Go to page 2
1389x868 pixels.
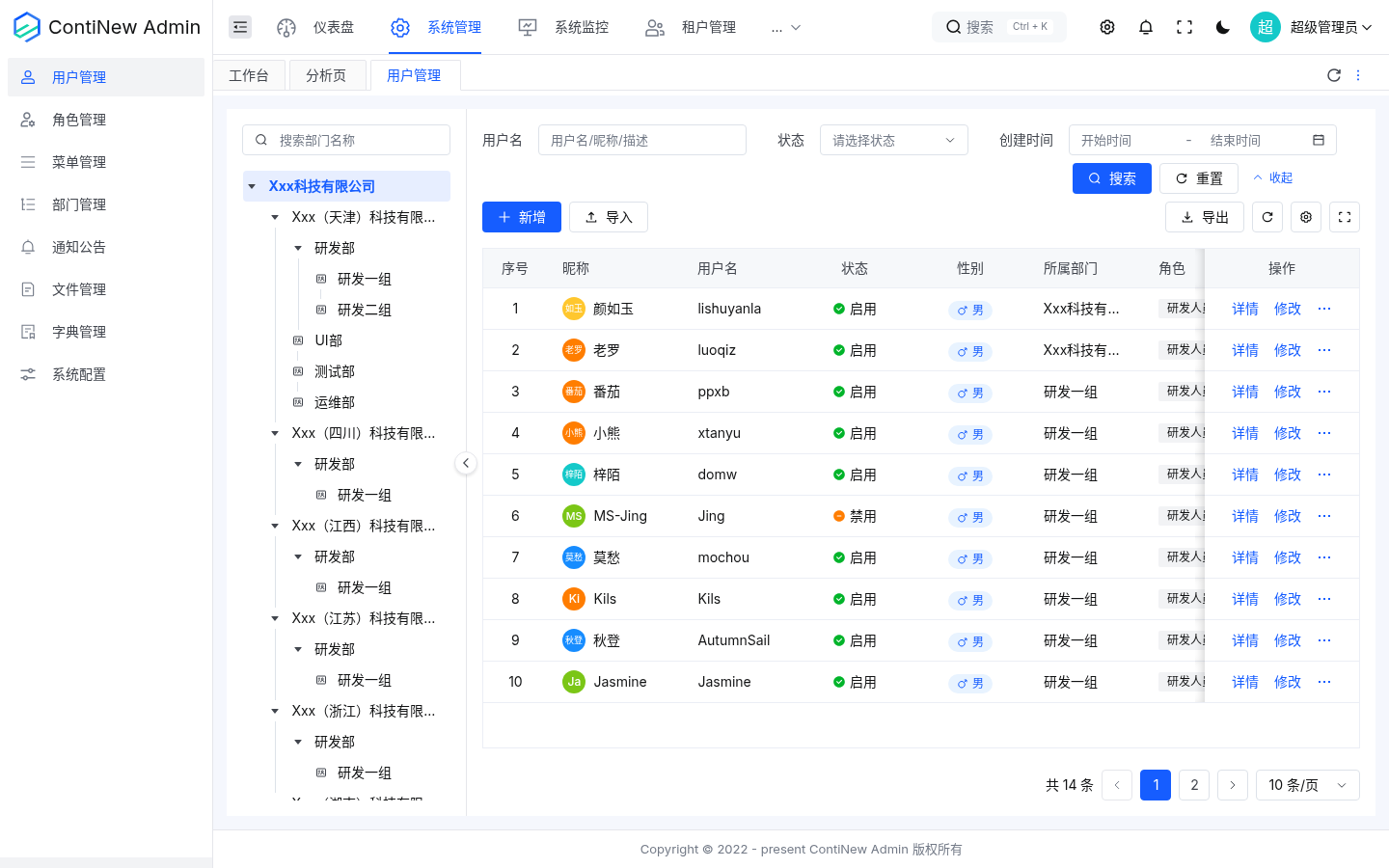point(1194,785)
